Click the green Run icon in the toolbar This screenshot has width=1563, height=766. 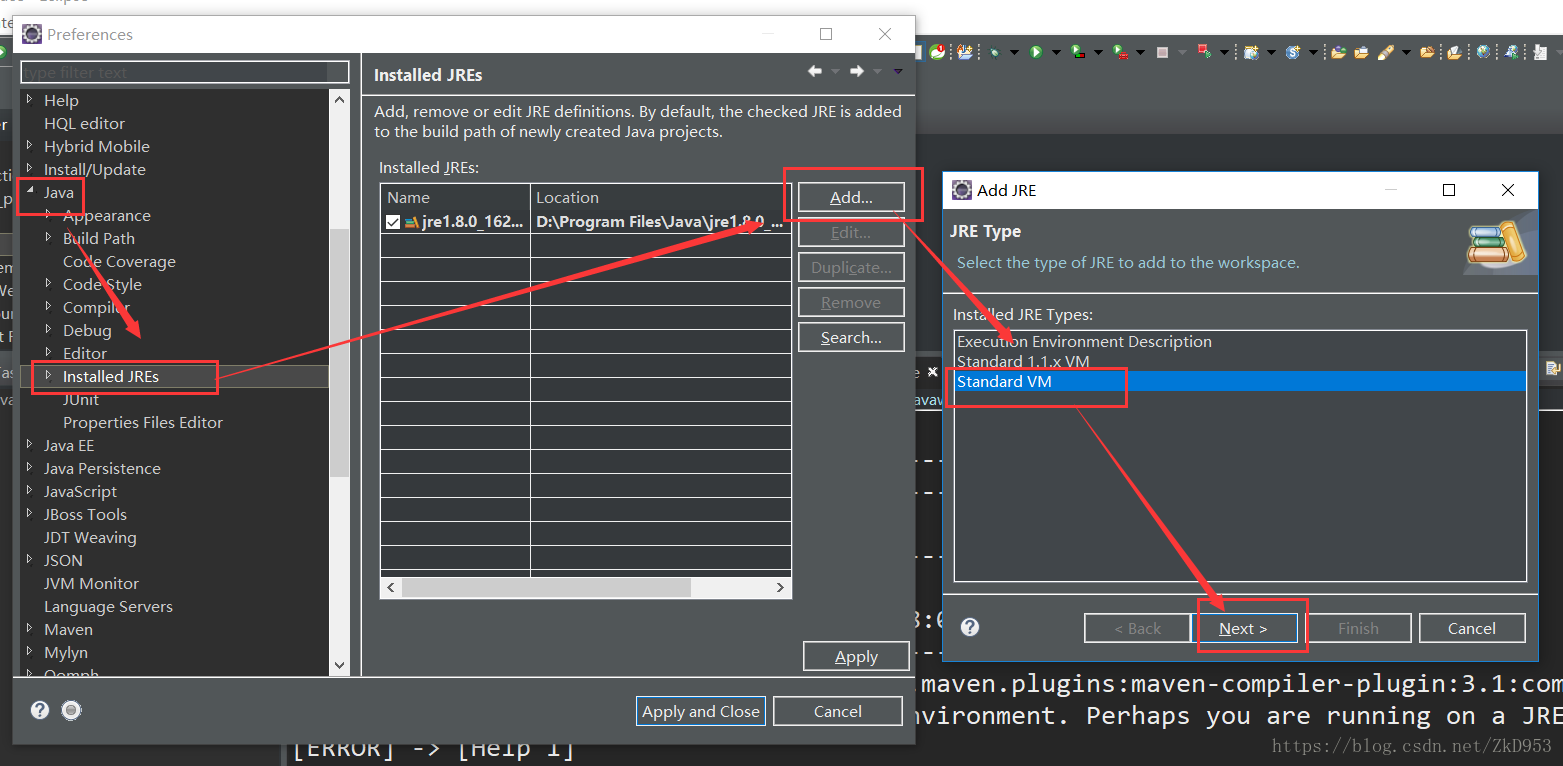(x=1036, y=52)
